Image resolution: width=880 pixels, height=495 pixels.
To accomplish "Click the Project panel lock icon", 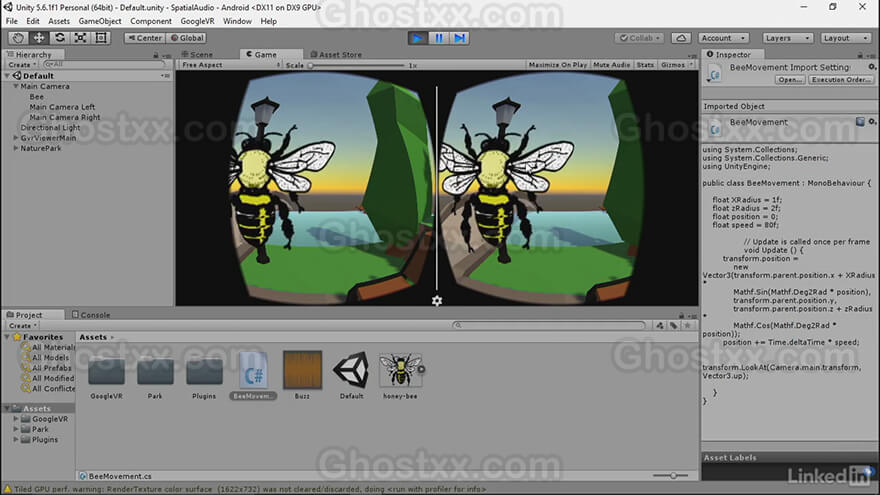I will [x=681, y=315].
